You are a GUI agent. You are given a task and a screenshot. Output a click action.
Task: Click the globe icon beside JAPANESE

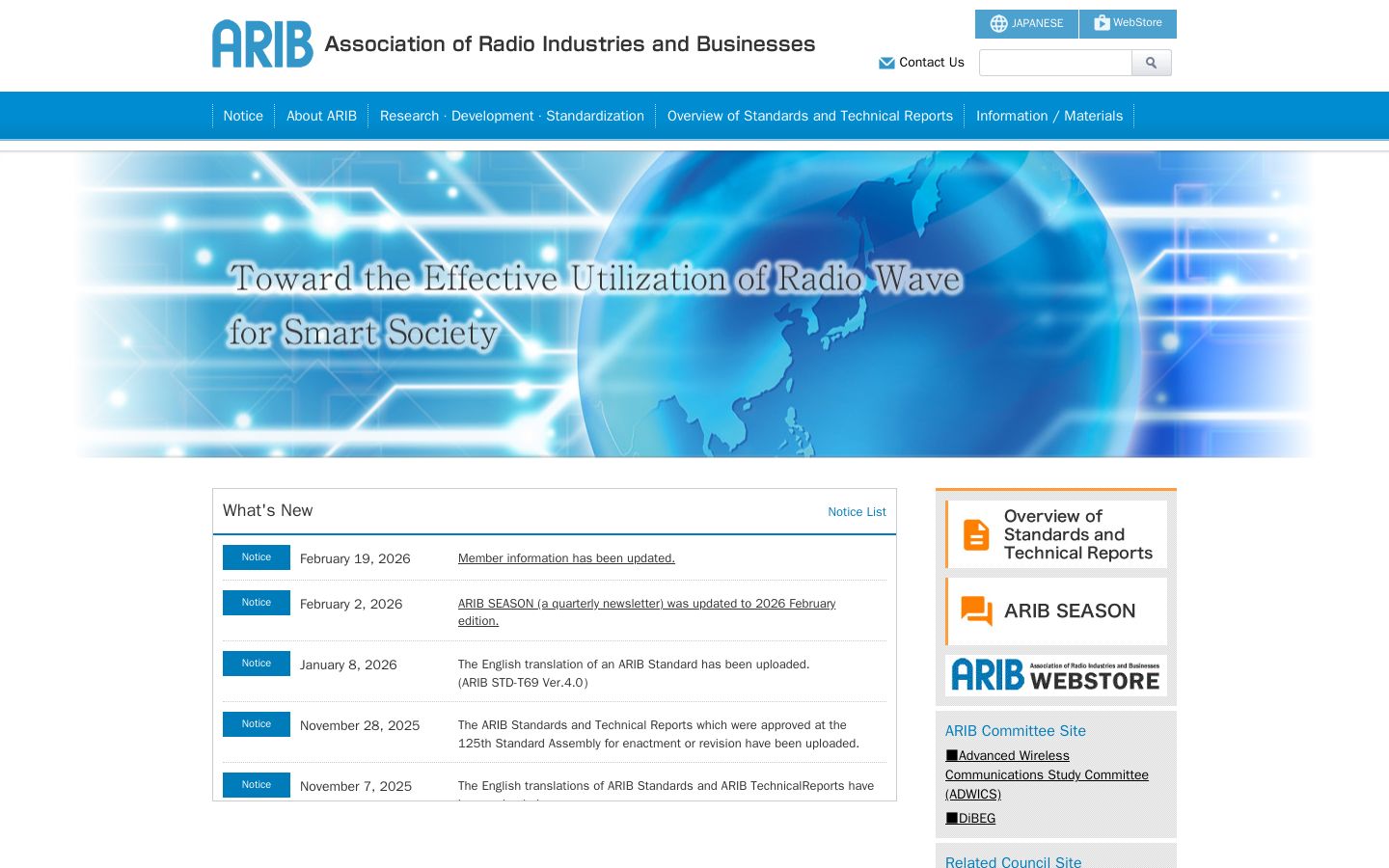pos(998,23)
